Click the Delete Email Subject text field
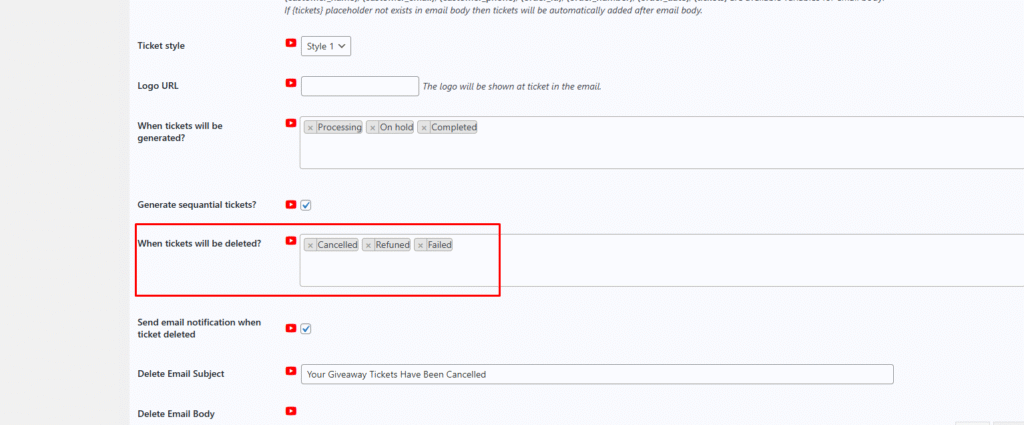Viewport: 1024px width, 425px height. coord(596,374)
